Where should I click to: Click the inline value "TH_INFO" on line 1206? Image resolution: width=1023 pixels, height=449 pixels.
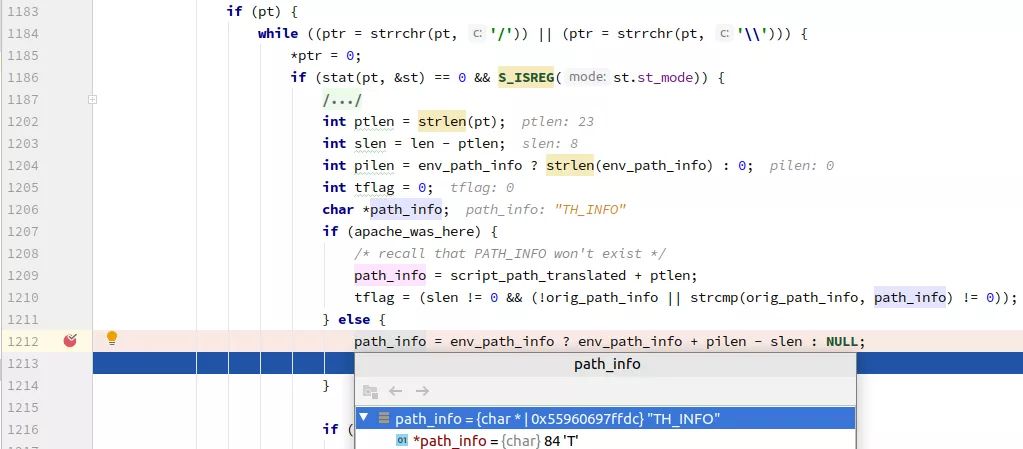pos(590,210)
